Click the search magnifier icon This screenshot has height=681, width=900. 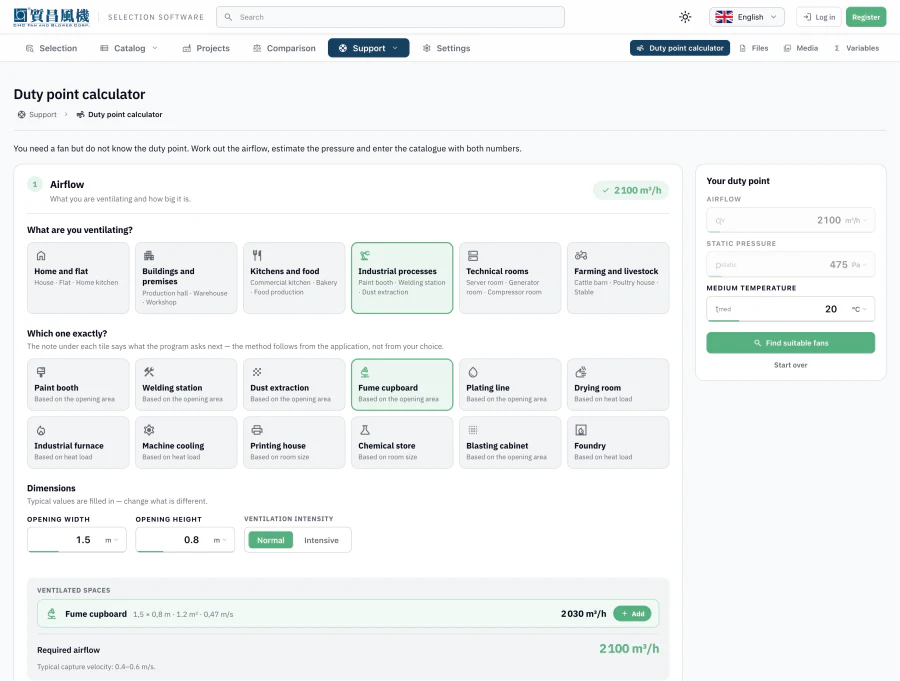228,17
